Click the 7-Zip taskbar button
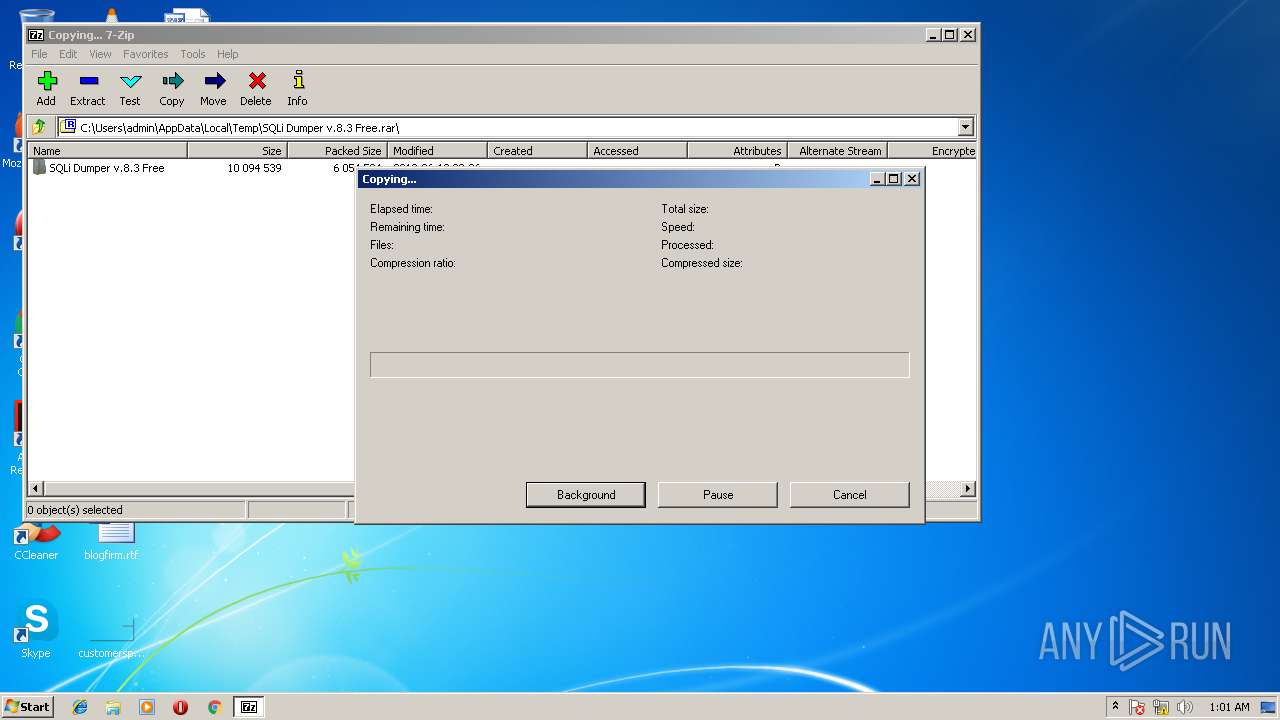Image resolution: width=1280 pixels, height=720 pixels. click(x=249, y=707)
